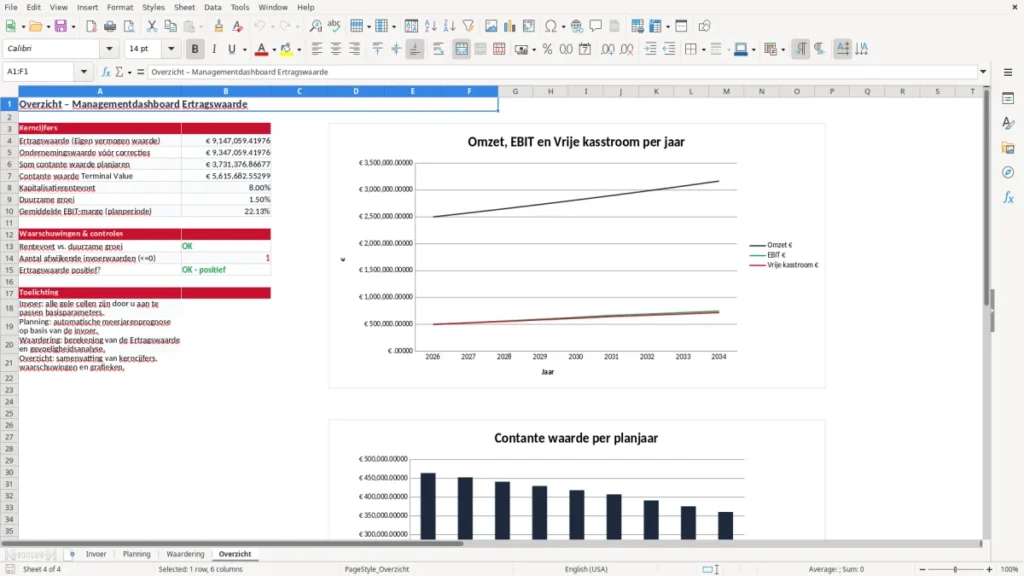1024x576 pixels.
Task: Click the sidebar settings hamburger button
Action: click(1008, 72)
